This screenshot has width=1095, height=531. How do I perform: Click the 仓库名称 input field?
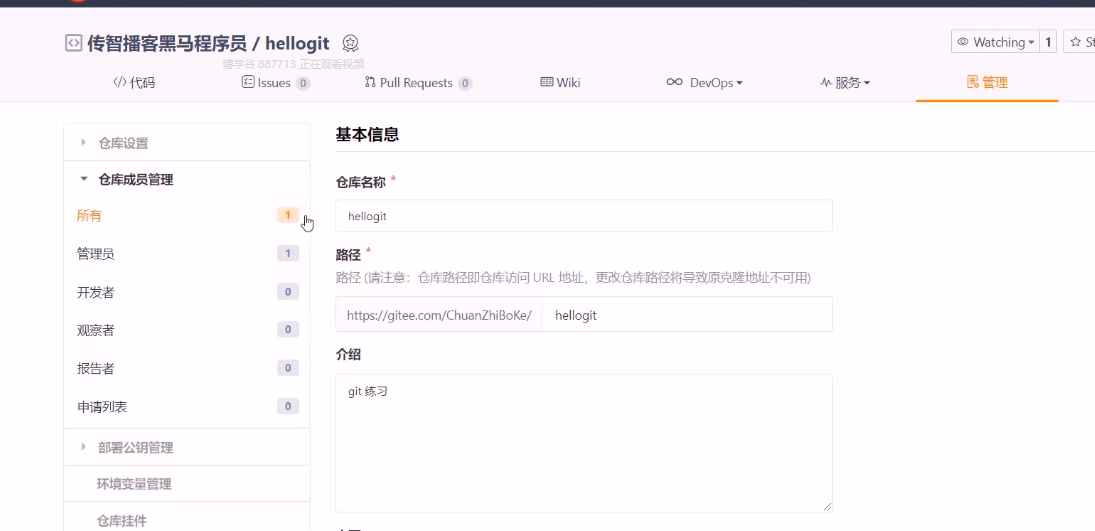pos(584,216)
